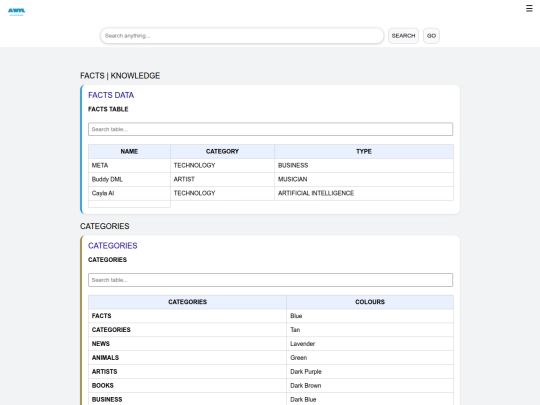Click the Dark Blue colour cell
The height and width of the screenshot is (405, 540).
coord(370,399)
